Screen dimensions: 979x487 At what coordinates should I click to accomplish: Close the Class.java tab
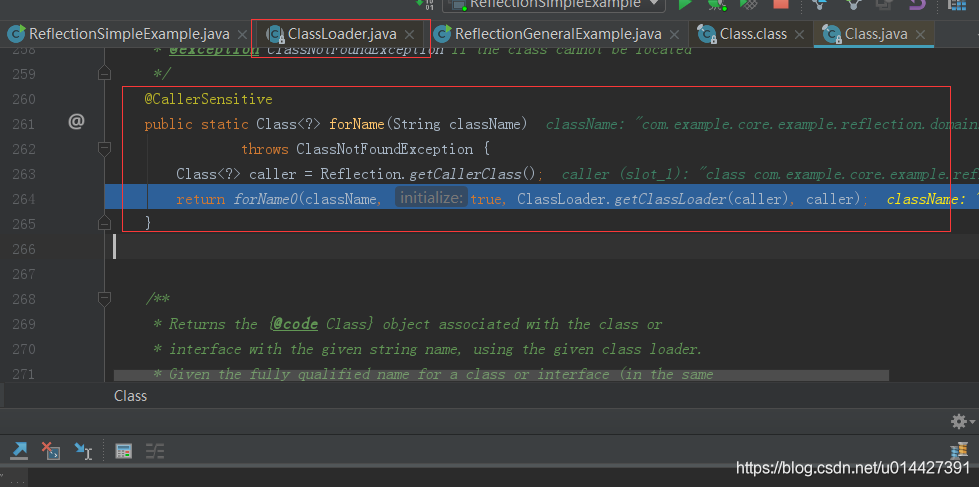point(920,34)
